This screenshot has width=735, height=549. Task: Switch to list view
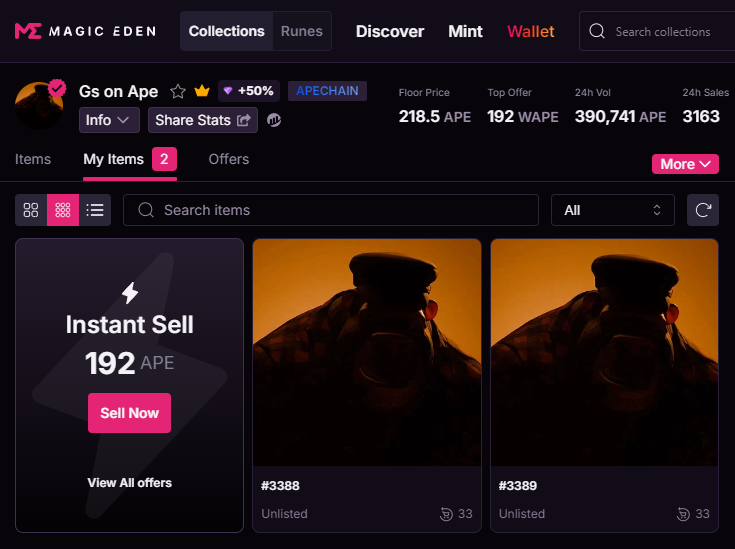(x=95, y=210)
